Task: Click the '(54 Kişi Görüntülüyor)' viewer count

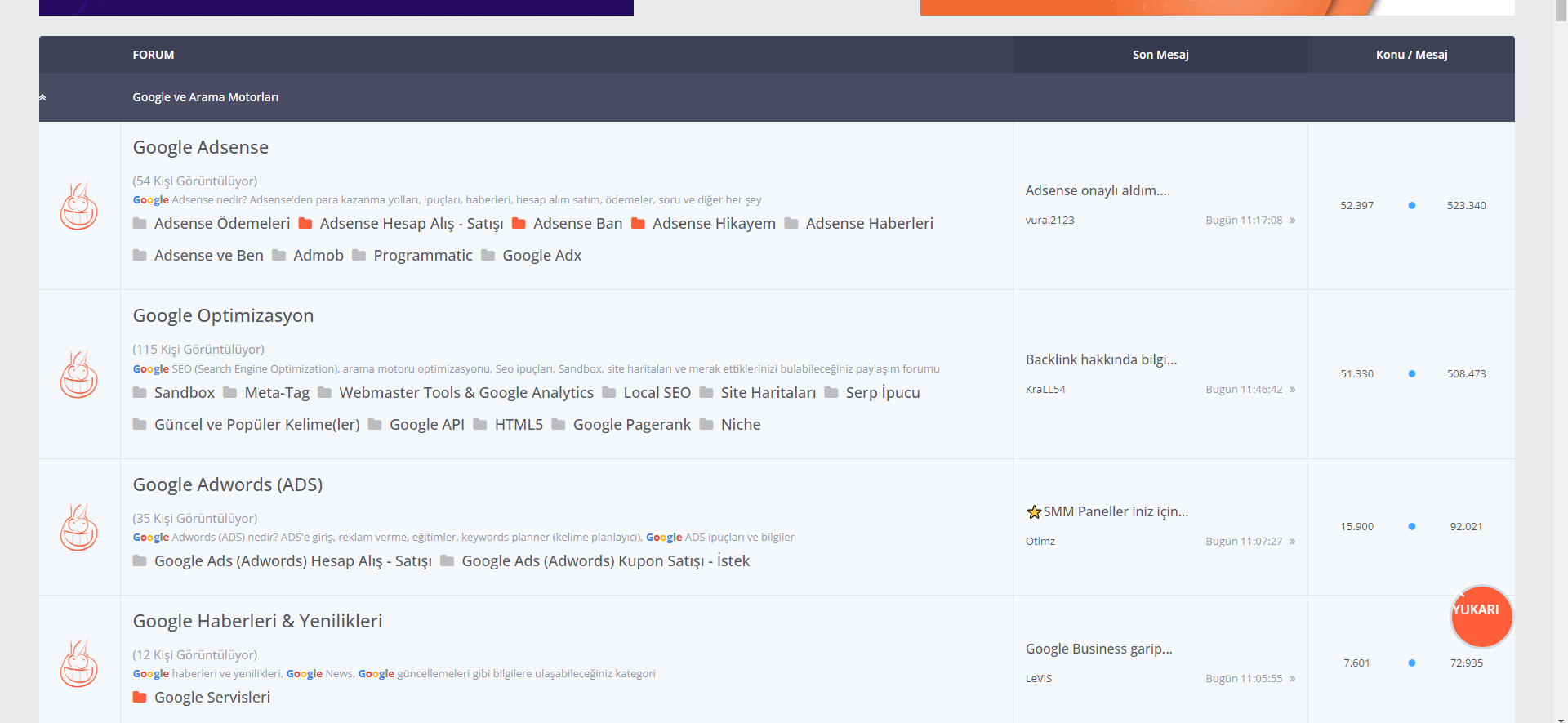Action: tap(195, 181)
